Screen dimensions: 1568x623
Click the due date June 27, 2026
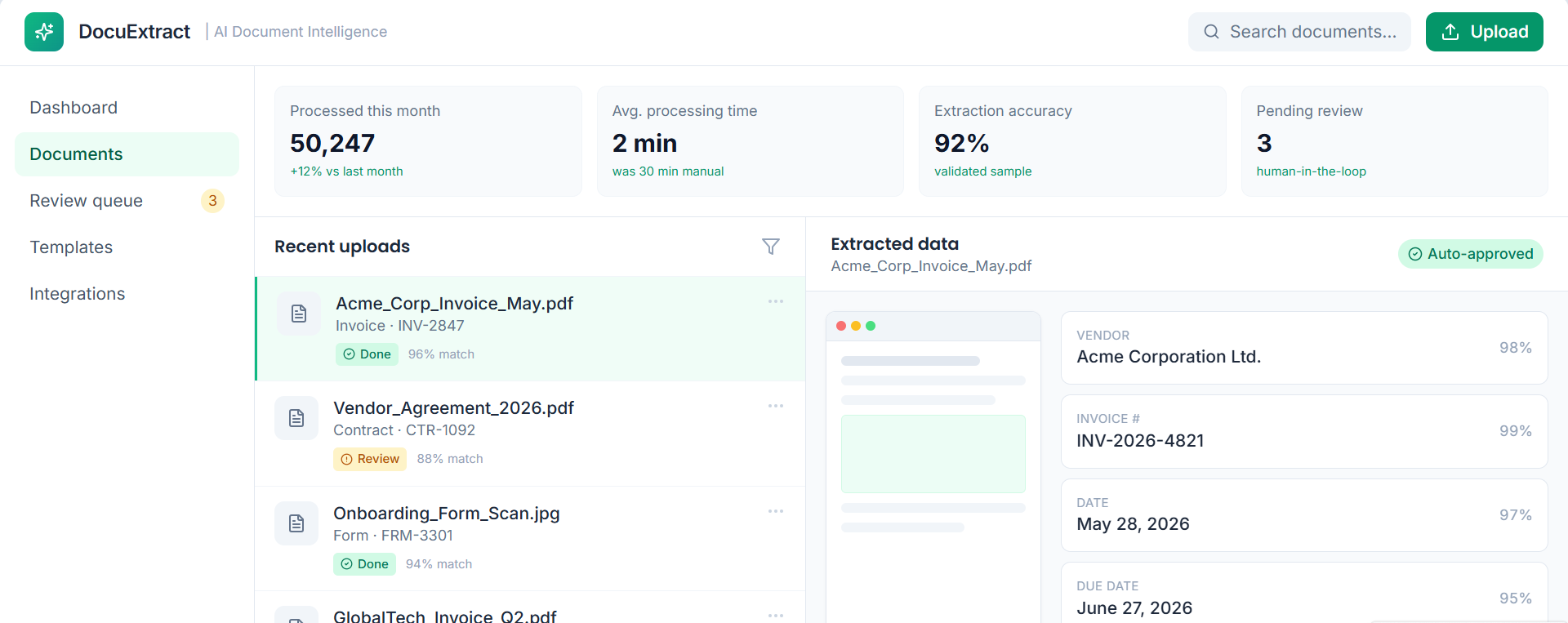point(1134,608)
